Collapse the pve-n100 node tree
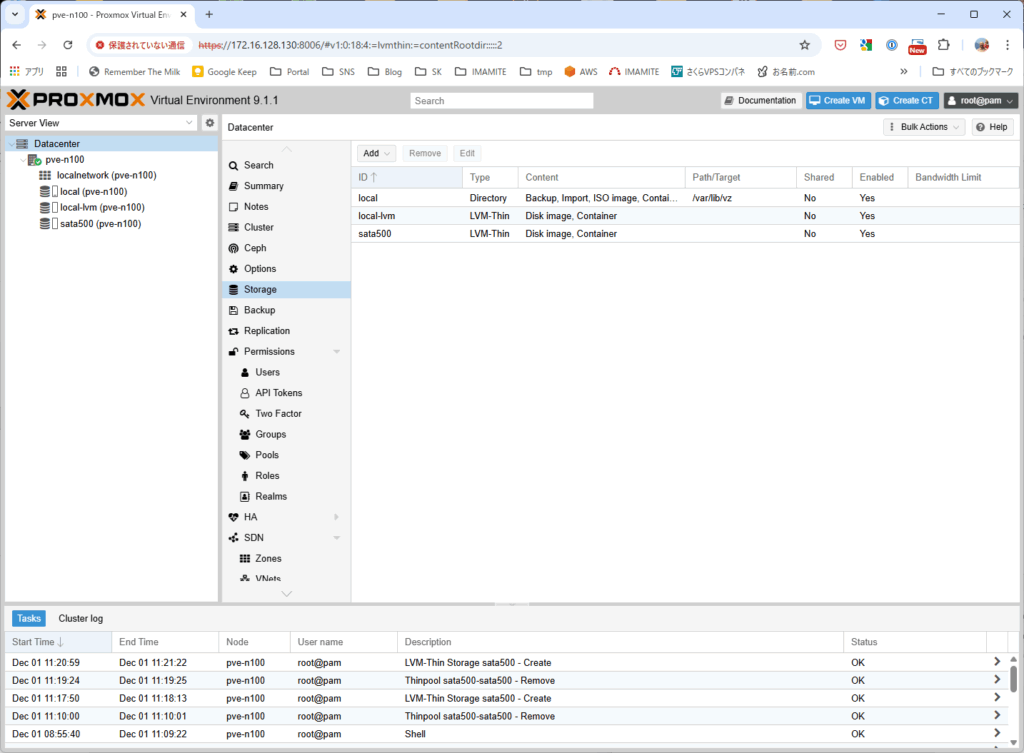 pos(22,160)
